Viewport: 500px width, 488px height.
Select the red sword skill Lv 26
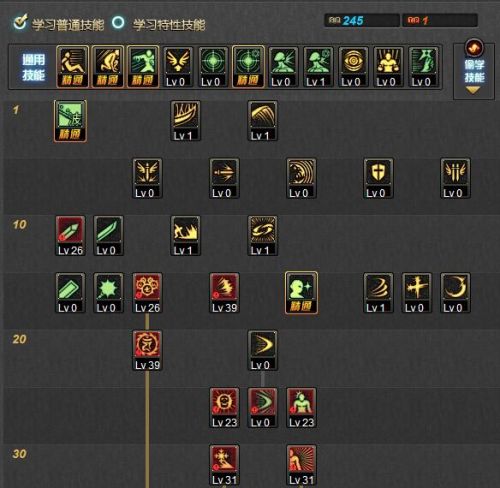[x=70, y=236]
